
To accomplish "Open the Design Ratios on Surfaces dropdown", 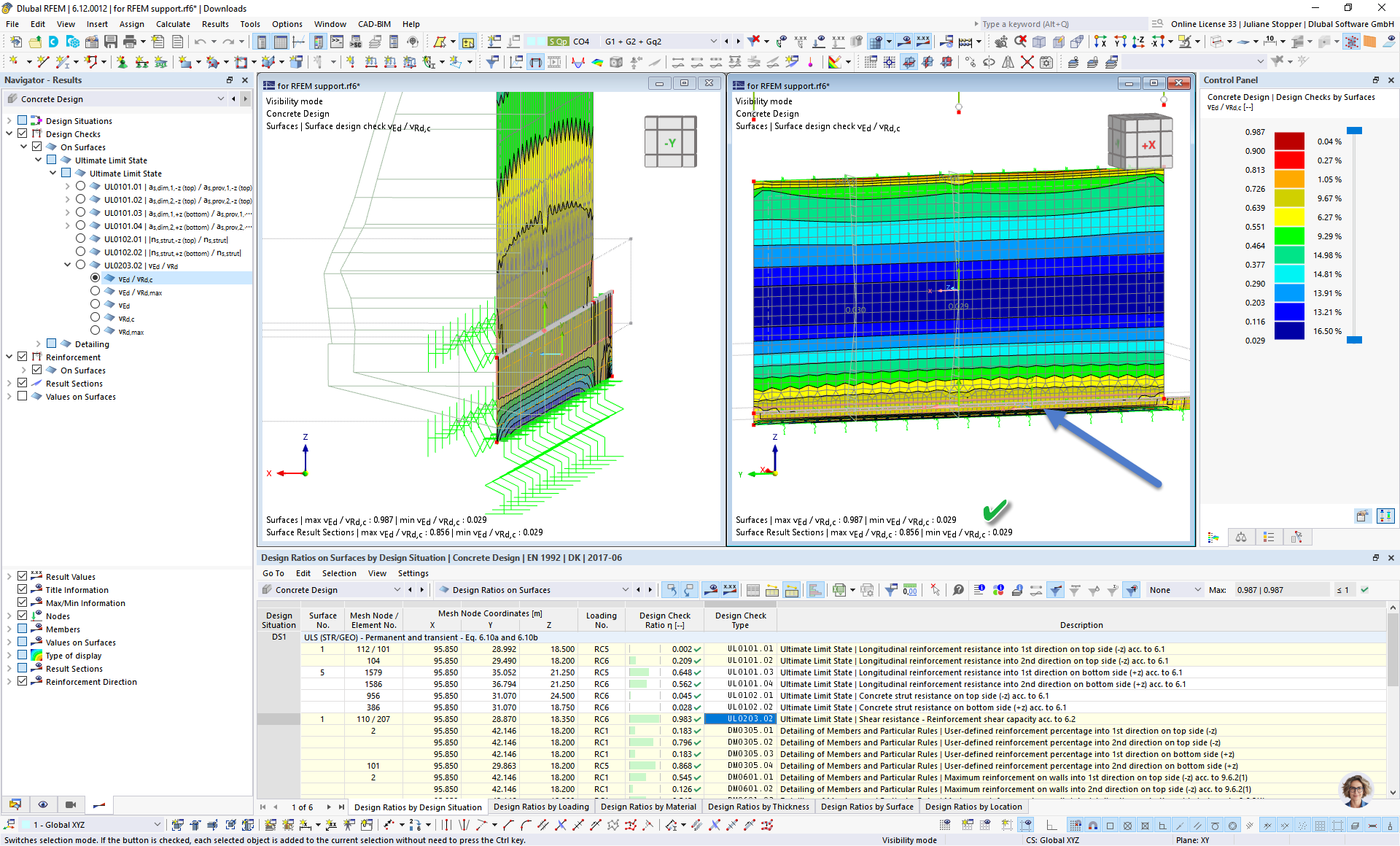I will [x=624, y=590].
